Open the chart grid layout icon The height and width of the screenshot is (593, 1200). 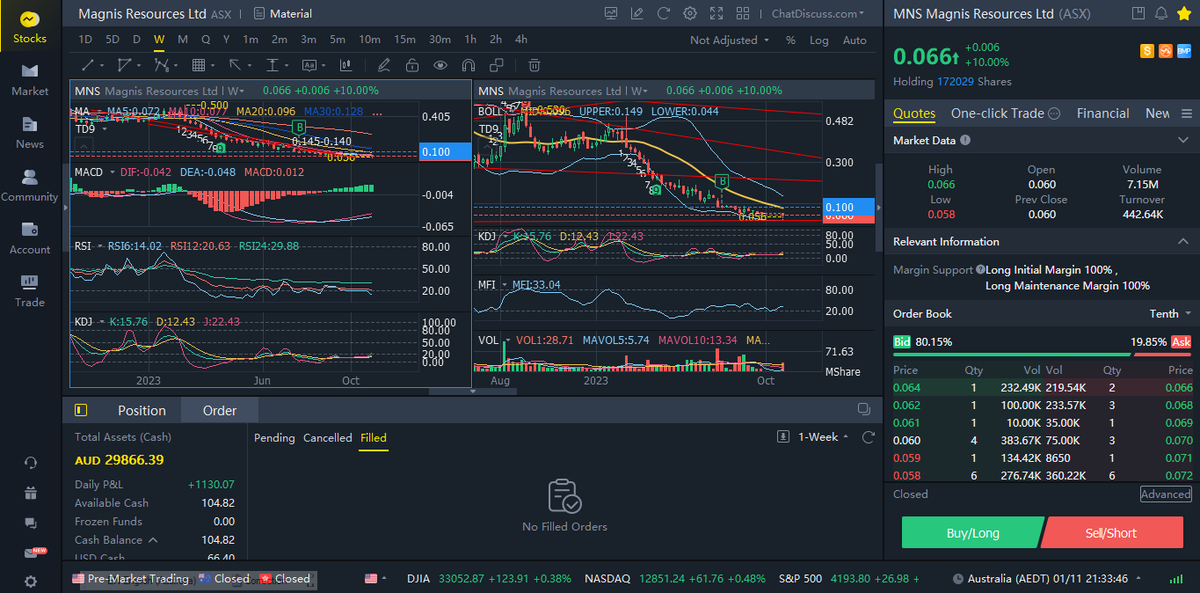coord(742,13)
